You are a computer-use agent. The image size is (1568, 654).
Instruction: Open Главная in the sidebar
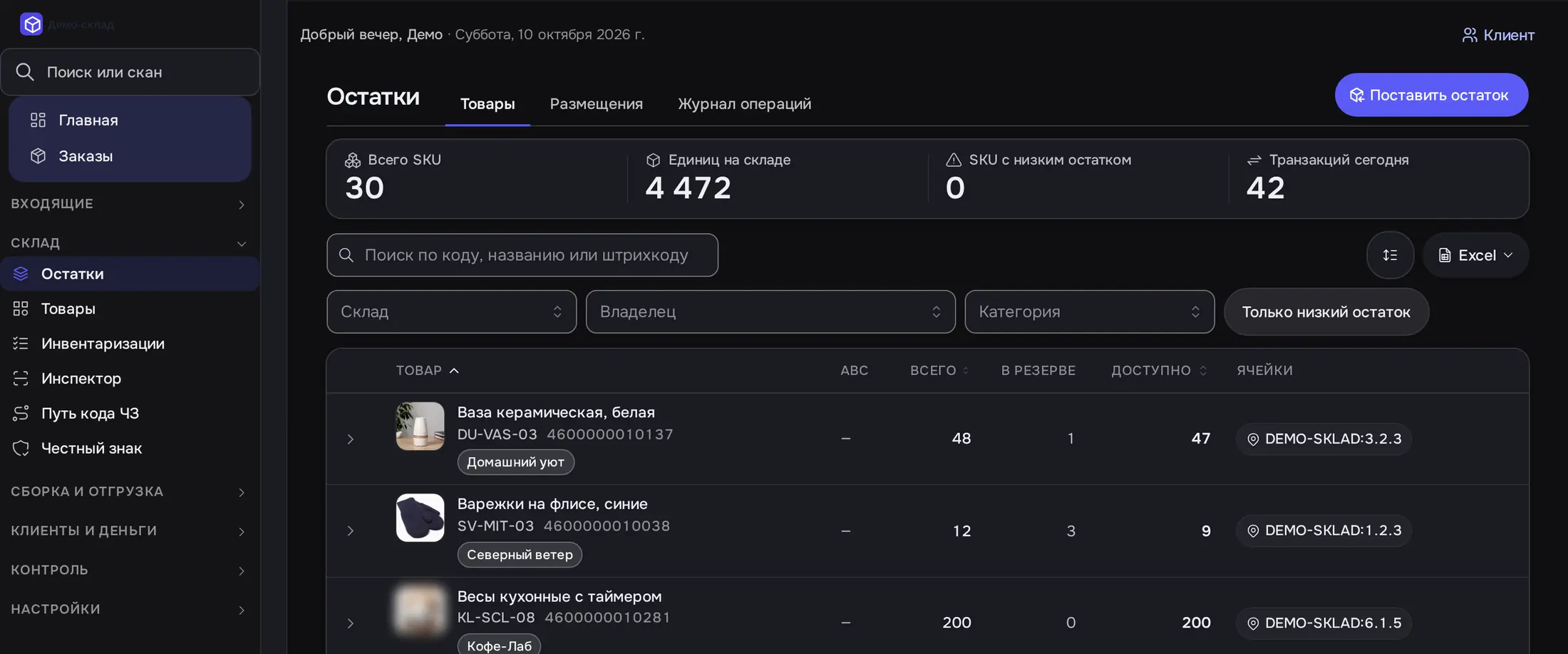(x=130, y=120)
